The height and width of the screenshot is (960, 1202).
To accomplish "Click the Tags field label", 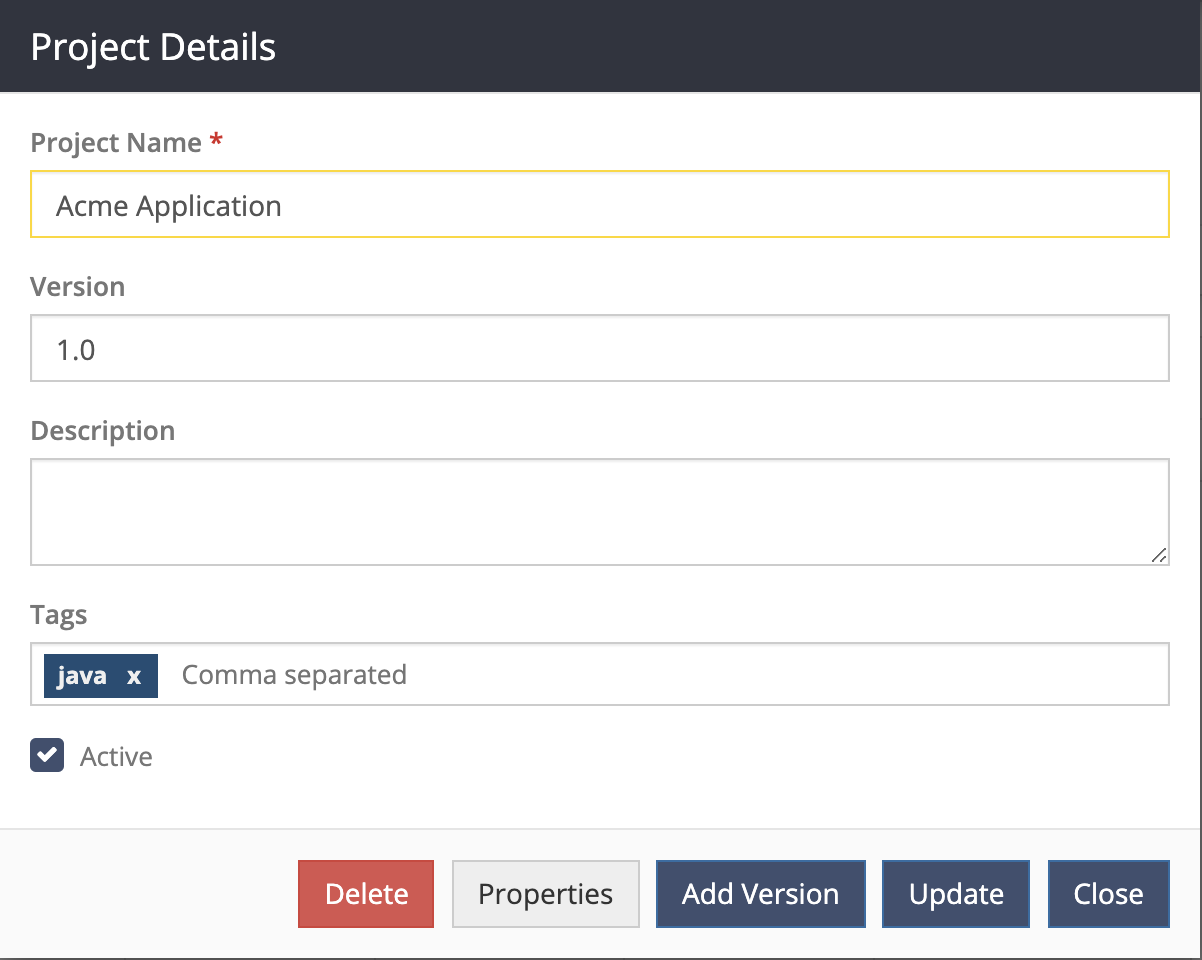I will [x=58, y=615].
